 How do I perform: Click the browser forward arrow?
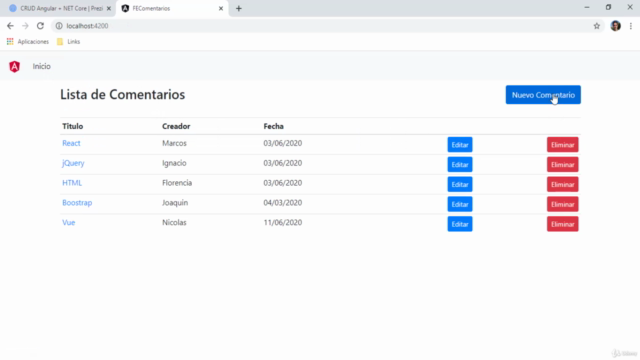[25, 26]
